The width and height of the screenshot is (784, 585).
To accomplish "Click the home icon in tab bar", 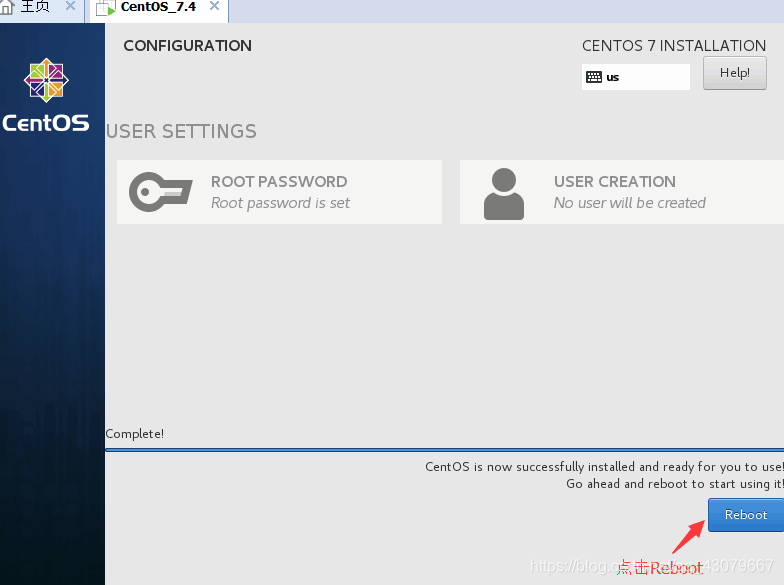I will pyautogui.click(x=6, y=7).
